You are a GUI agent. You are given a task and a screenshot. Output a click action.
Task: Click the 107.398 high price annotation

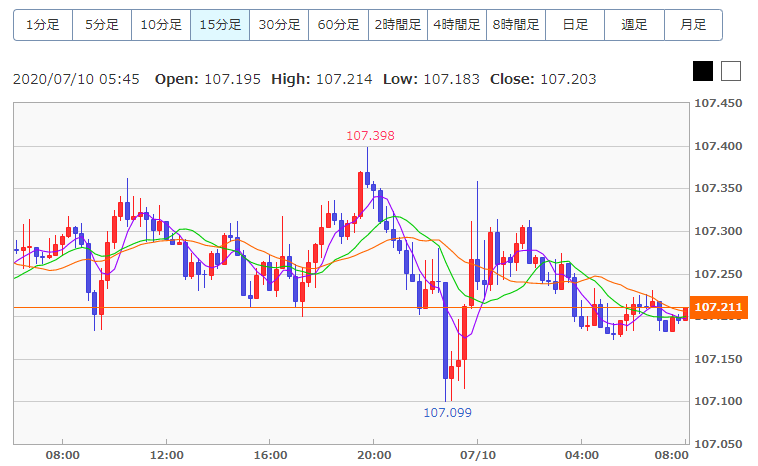click(370, 136)
